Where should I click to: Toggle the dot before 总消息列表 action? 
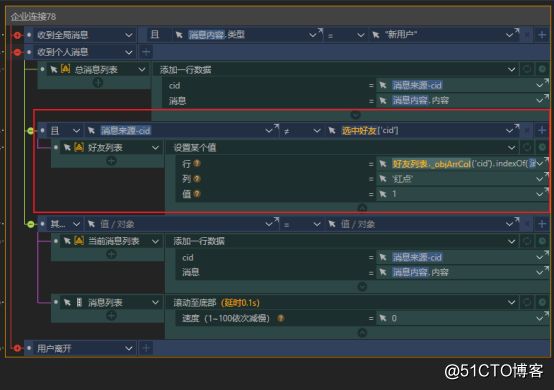(42, 69)
